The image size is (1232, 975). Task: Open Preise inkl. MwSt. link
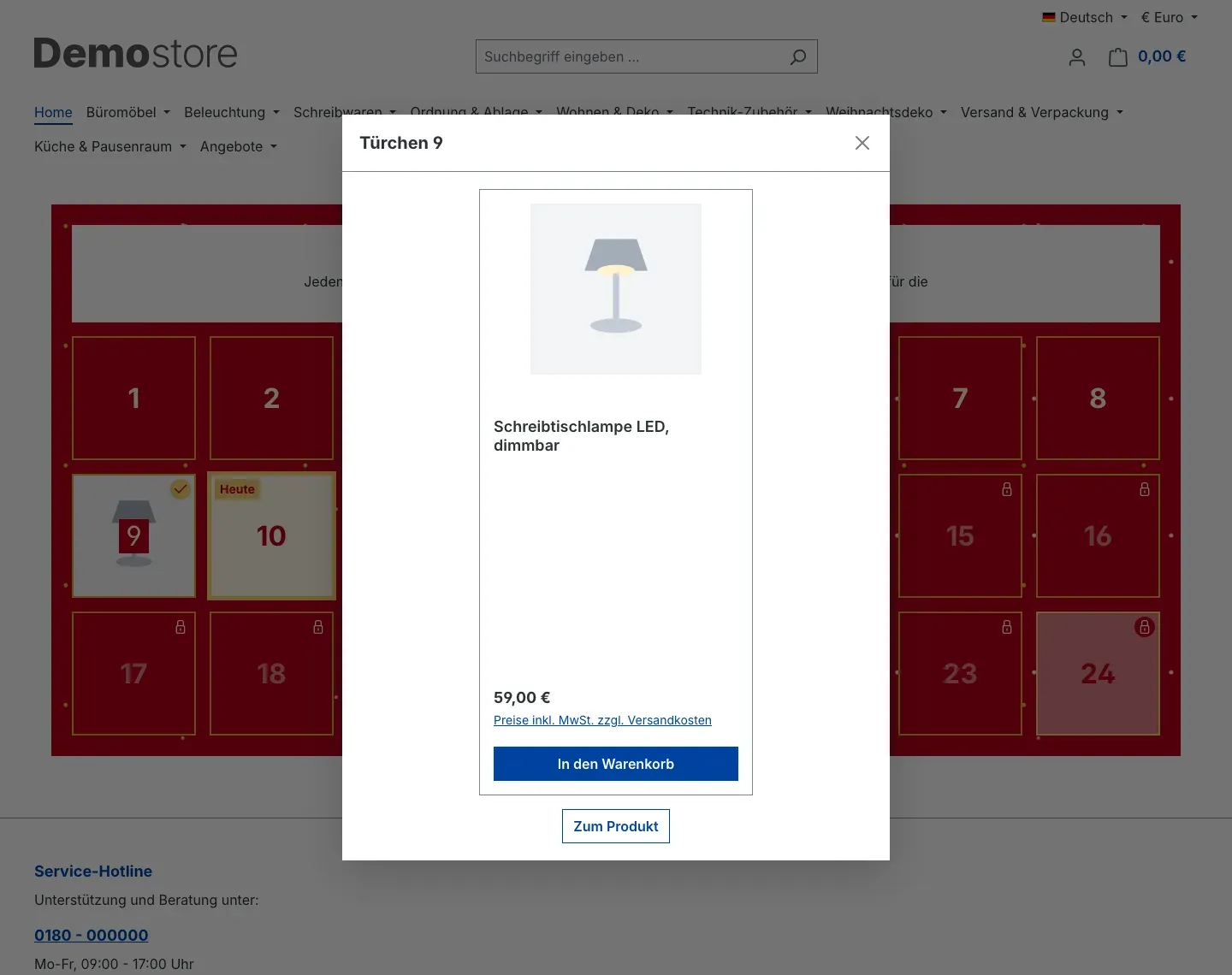pos(602,720)
